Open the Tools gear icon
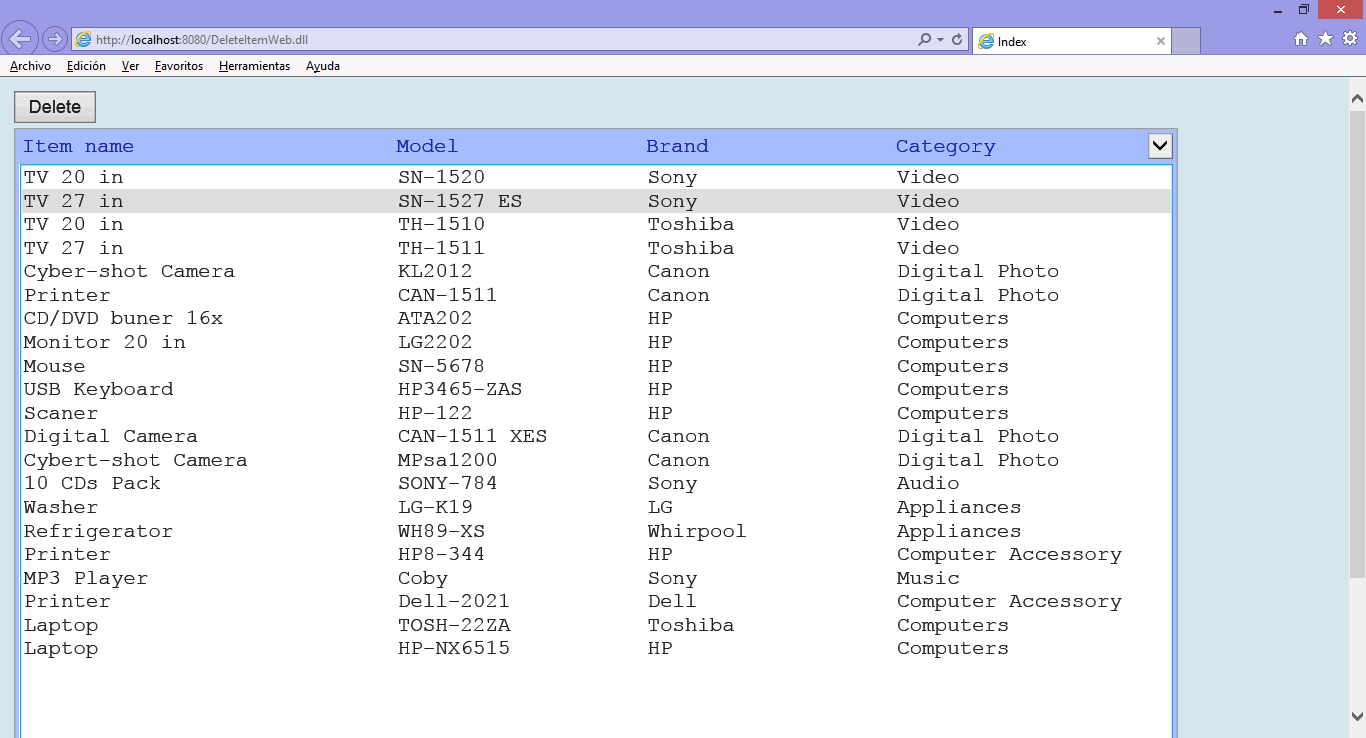Image resolution: width=1366 pixels, height=738 pixels. 1349,39
